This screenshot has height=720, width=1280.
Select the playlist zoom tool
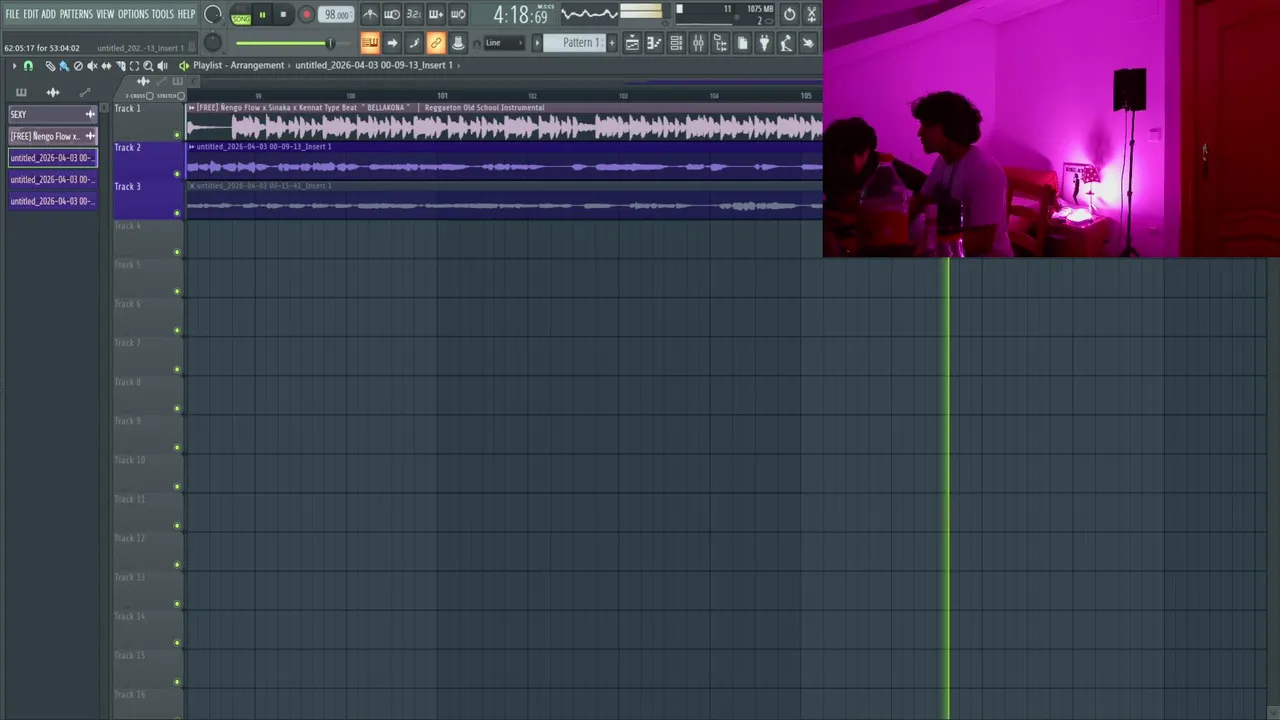[x=148, y=66]
